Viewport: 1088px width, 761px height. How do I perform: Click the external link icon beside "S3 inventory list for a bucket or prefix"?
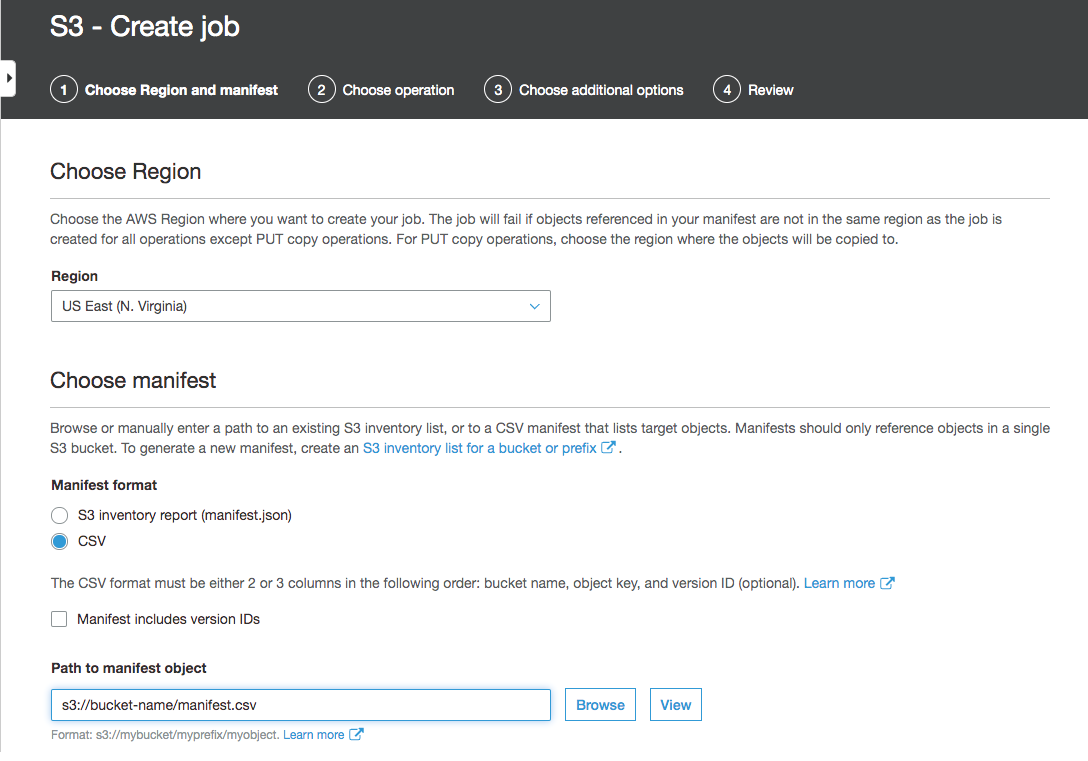click(x=608, y=447)
